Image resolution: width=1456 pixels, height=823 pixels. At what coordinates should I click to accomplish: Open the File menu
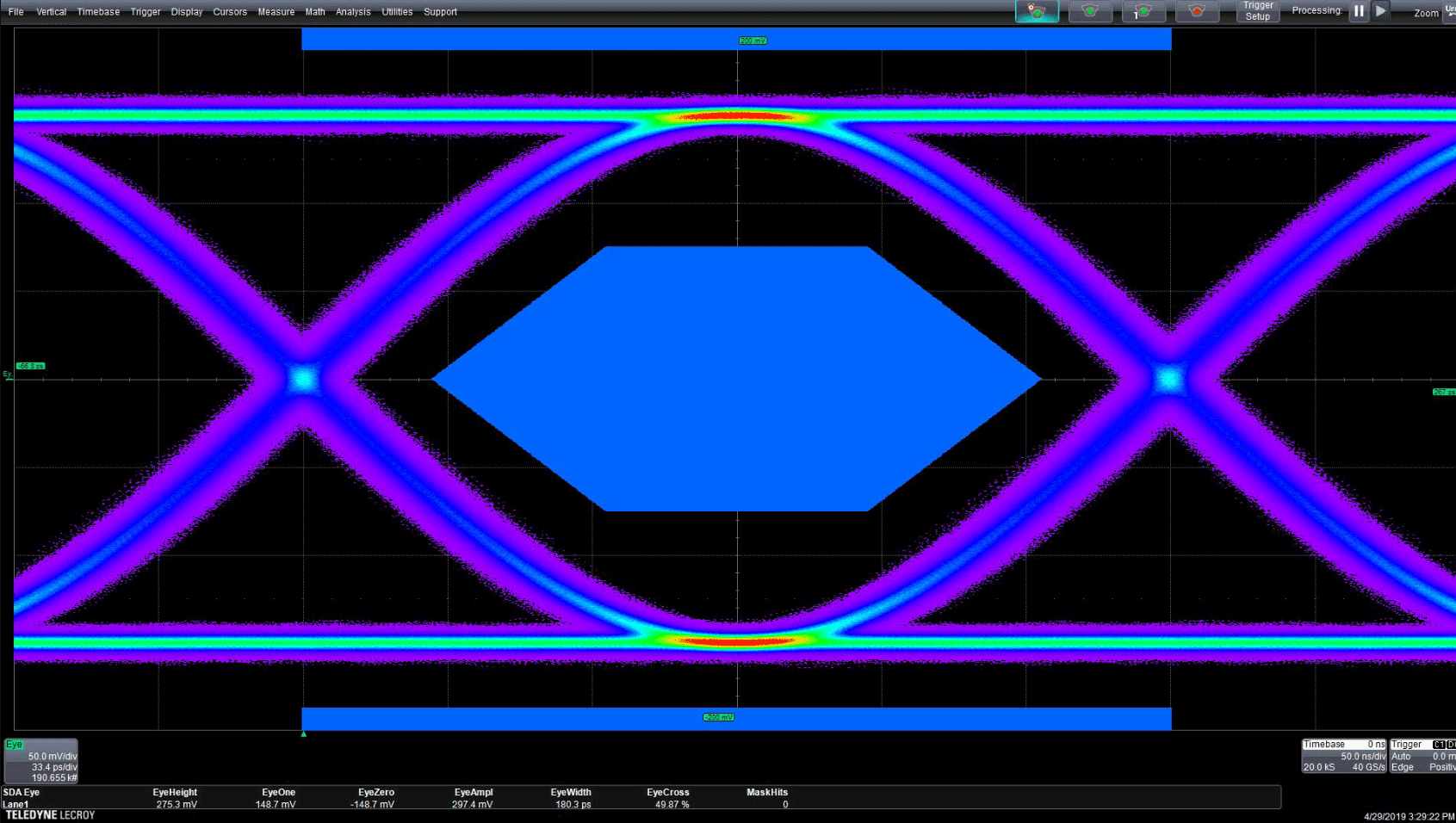click(x=15, y=12)
